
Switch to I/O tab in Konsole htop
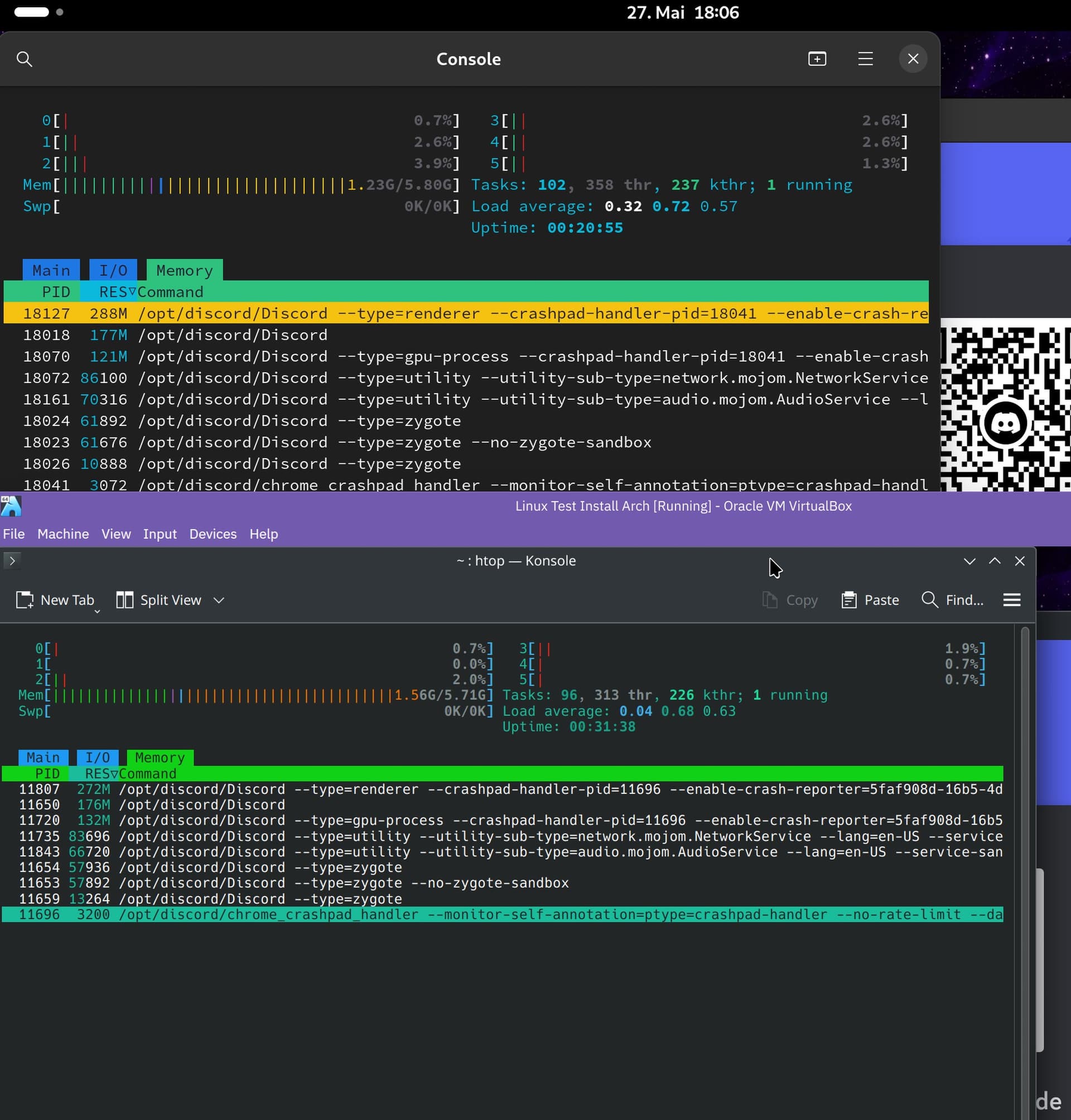click(x=98, y=757)
